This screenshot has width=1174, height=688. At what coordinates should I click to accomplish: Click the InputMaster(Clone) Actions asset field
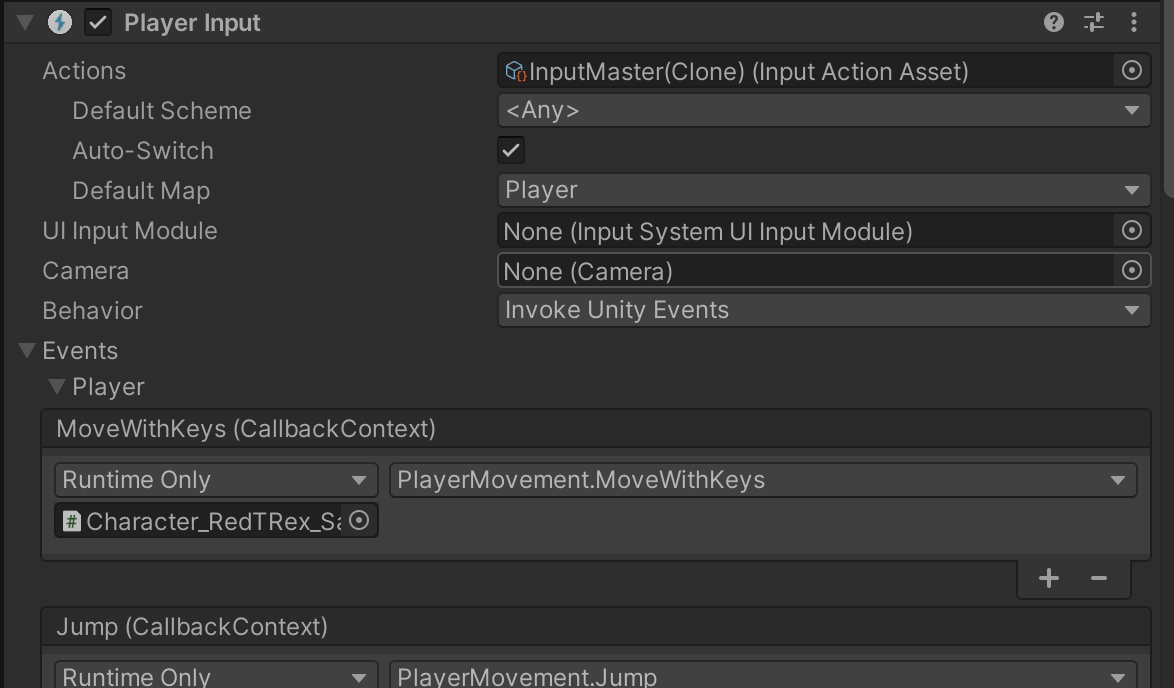pos(805,71)
